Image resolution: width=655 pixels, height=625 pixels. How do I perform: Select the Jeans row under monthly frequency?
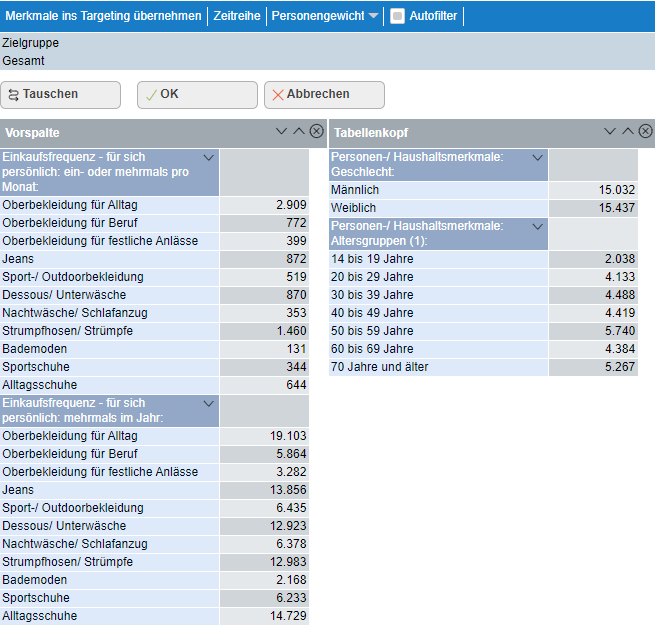110,259
